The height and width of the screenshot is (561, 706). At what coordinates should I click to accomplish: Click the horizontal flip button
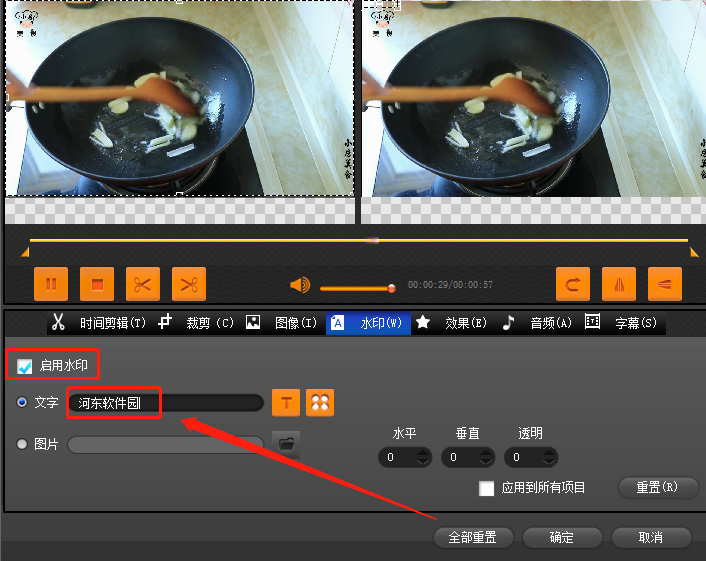619,284
